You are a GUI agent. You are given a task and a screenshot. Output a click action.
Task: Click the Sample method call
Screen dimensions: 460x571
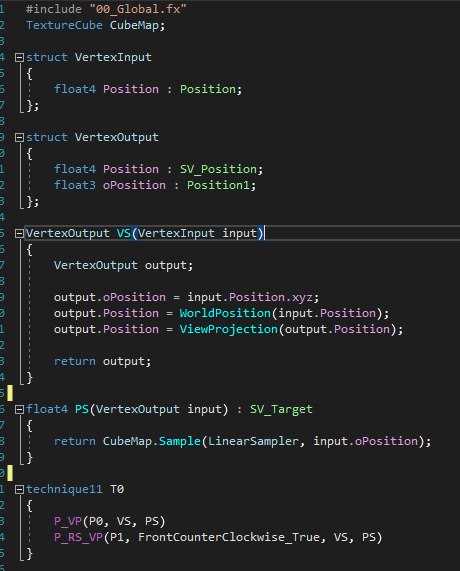tap(180, 441)
